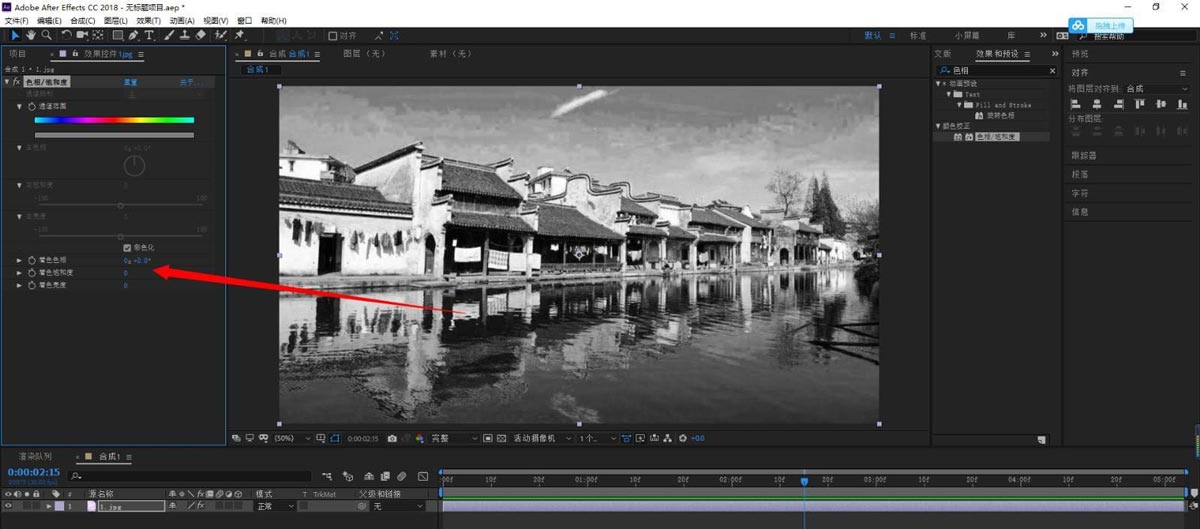Open the 效果(T) menu
Viewport: 1200px width, 529px height.
click(148, 20)
